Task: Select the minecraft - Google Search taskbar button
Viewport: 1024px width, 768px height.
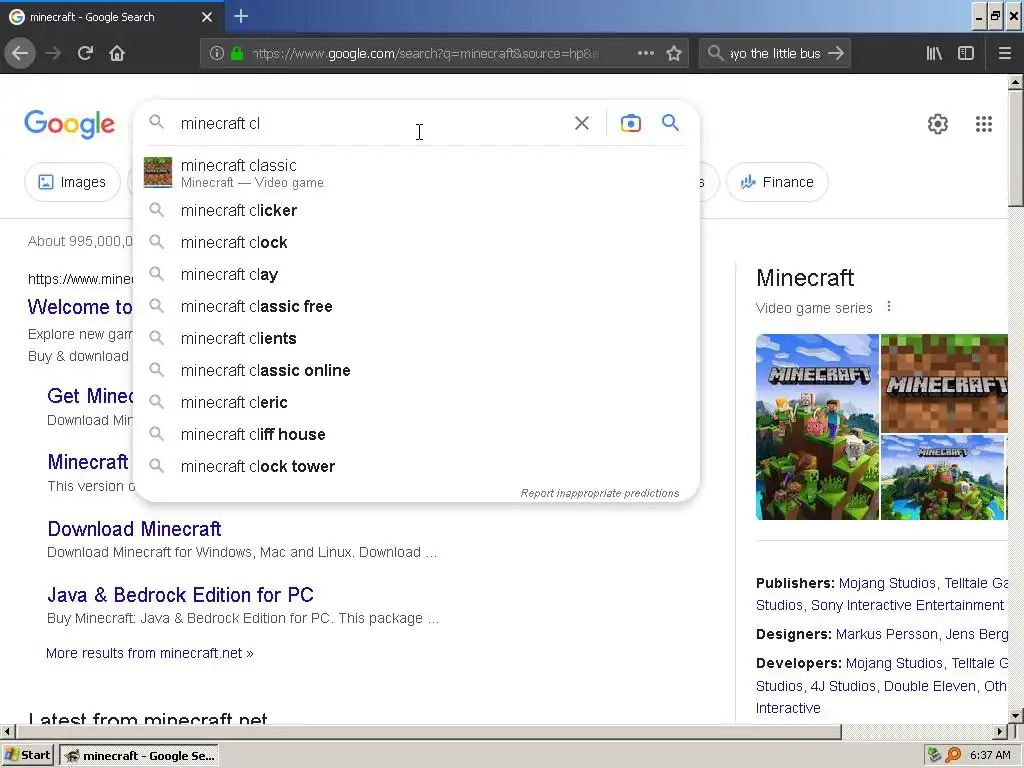Action: (138, 756)
